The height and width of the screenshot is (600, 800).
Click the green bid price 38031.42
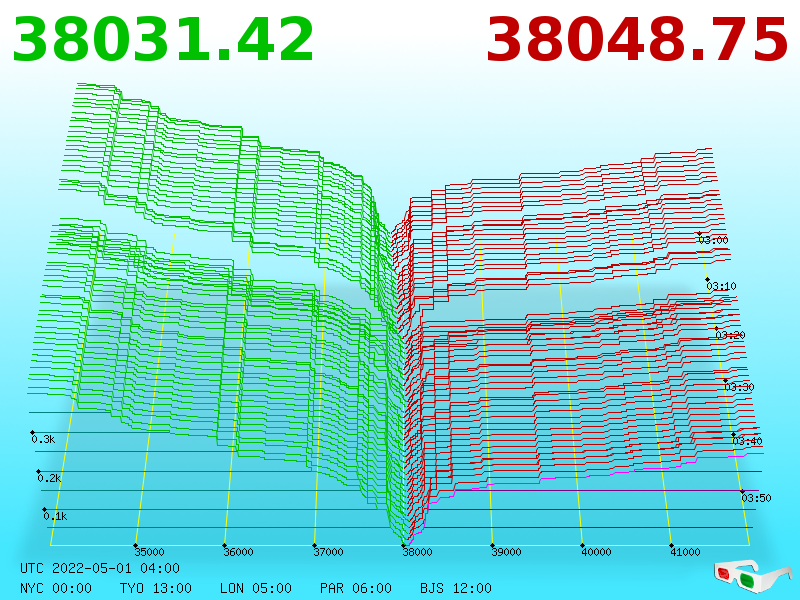click(x=163, y=40)
